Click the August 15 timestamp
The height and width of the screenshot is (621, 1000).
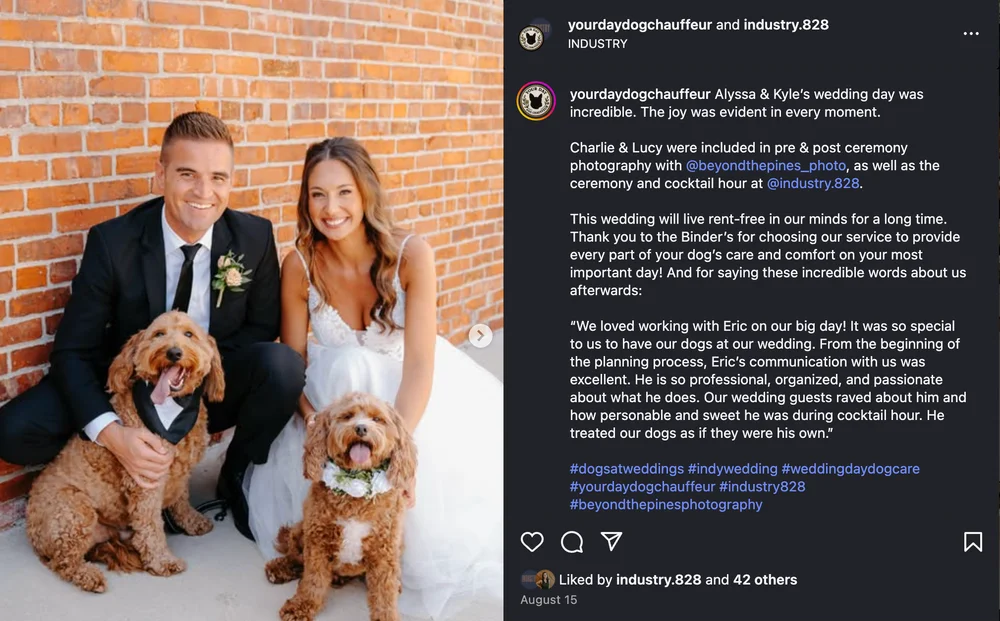coord(548,600)
